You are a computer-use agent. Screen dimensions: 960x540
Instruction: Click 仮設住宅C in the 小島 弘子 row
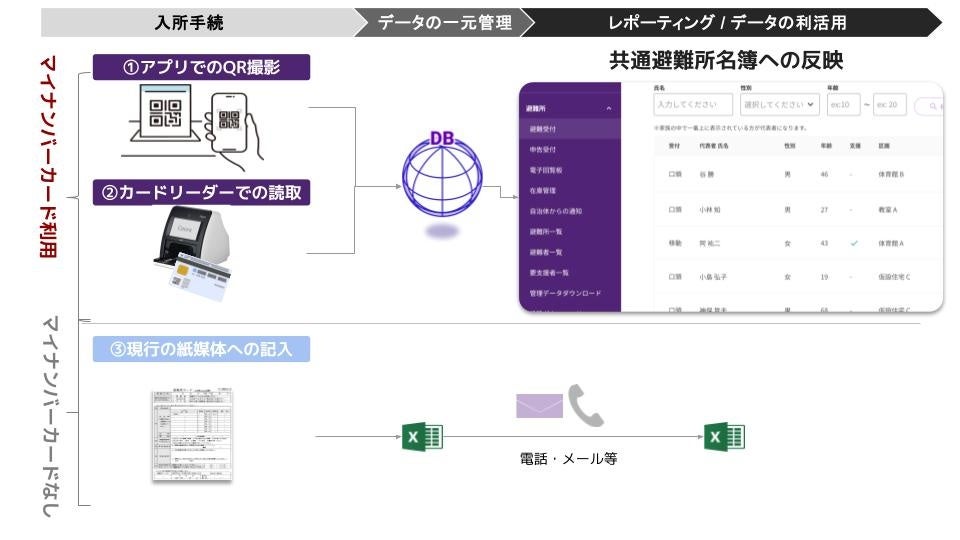pos(894,277)
